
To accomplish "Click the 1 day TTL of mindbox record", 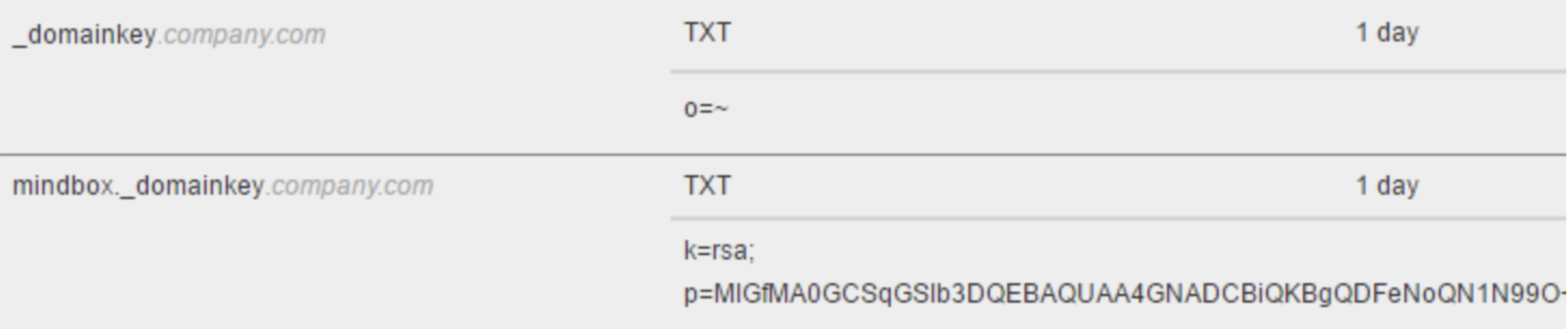I will click(x=1387, y=185).
